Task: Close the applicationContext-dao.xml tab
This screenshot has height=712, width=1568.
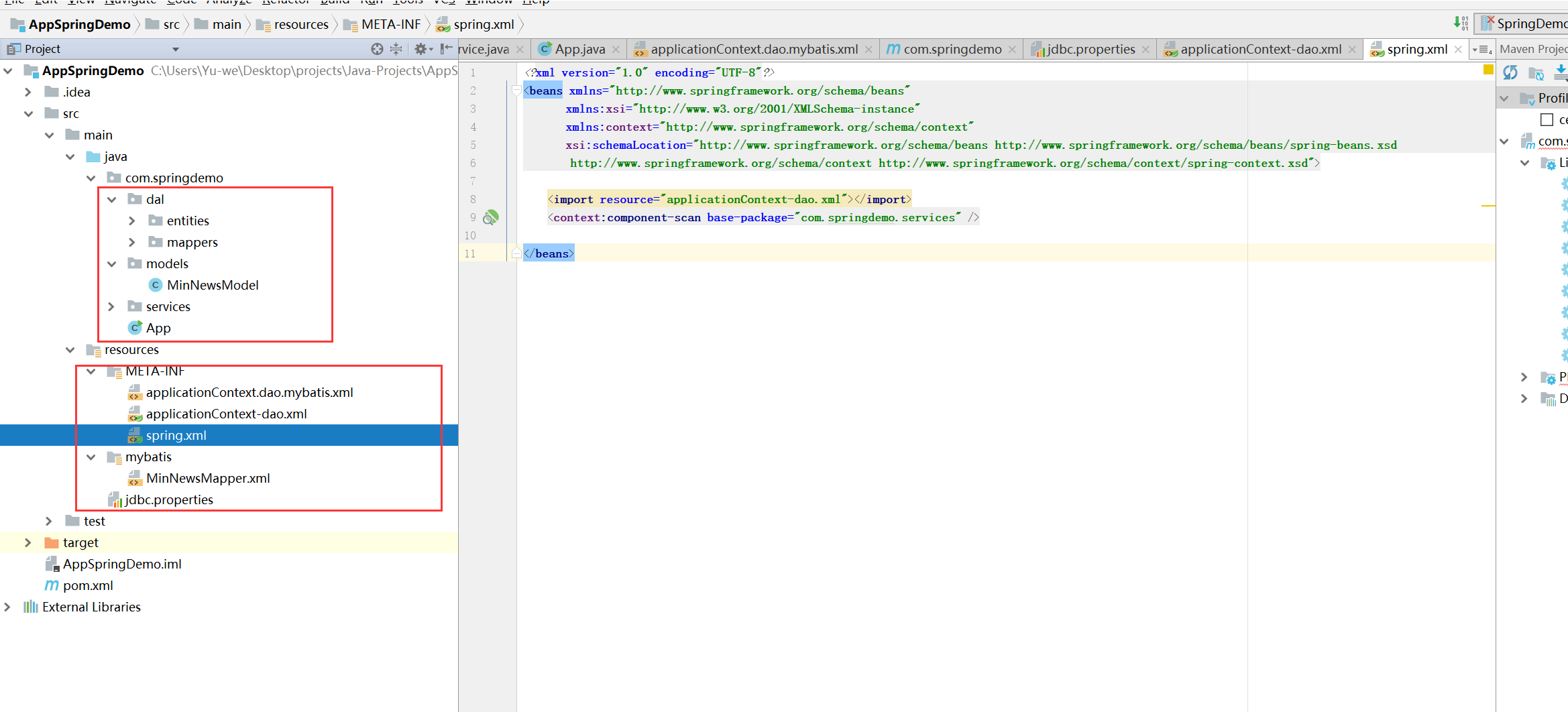Action: 1352,50
